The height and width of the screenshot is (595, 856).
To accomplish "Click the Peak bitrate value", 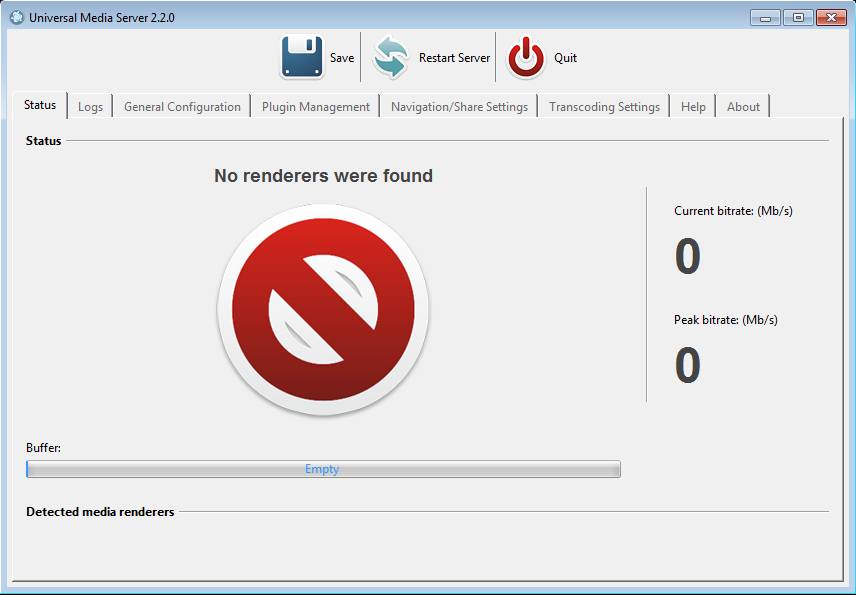I will tap(687, 366).
